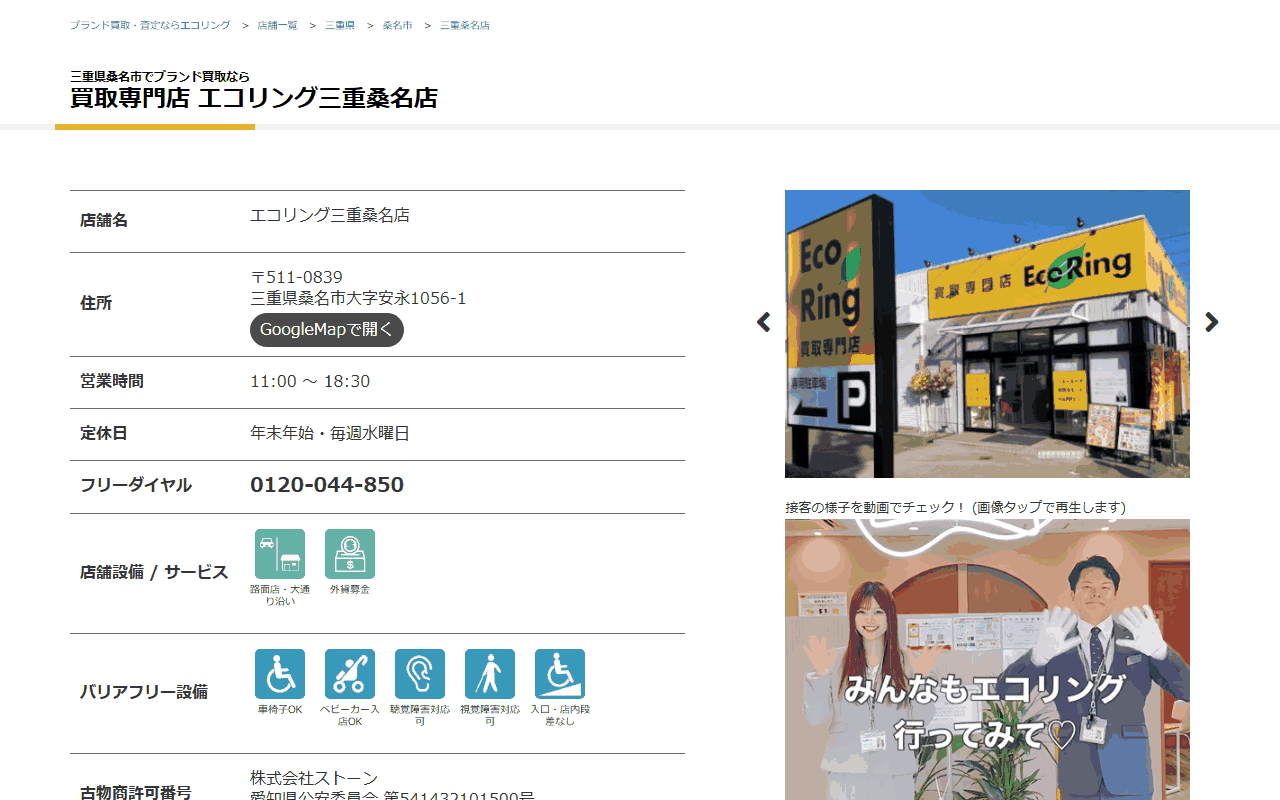
Task: Click the page heading 買取専門店 エコリング三重桑名店
Action: click(254, 98)
